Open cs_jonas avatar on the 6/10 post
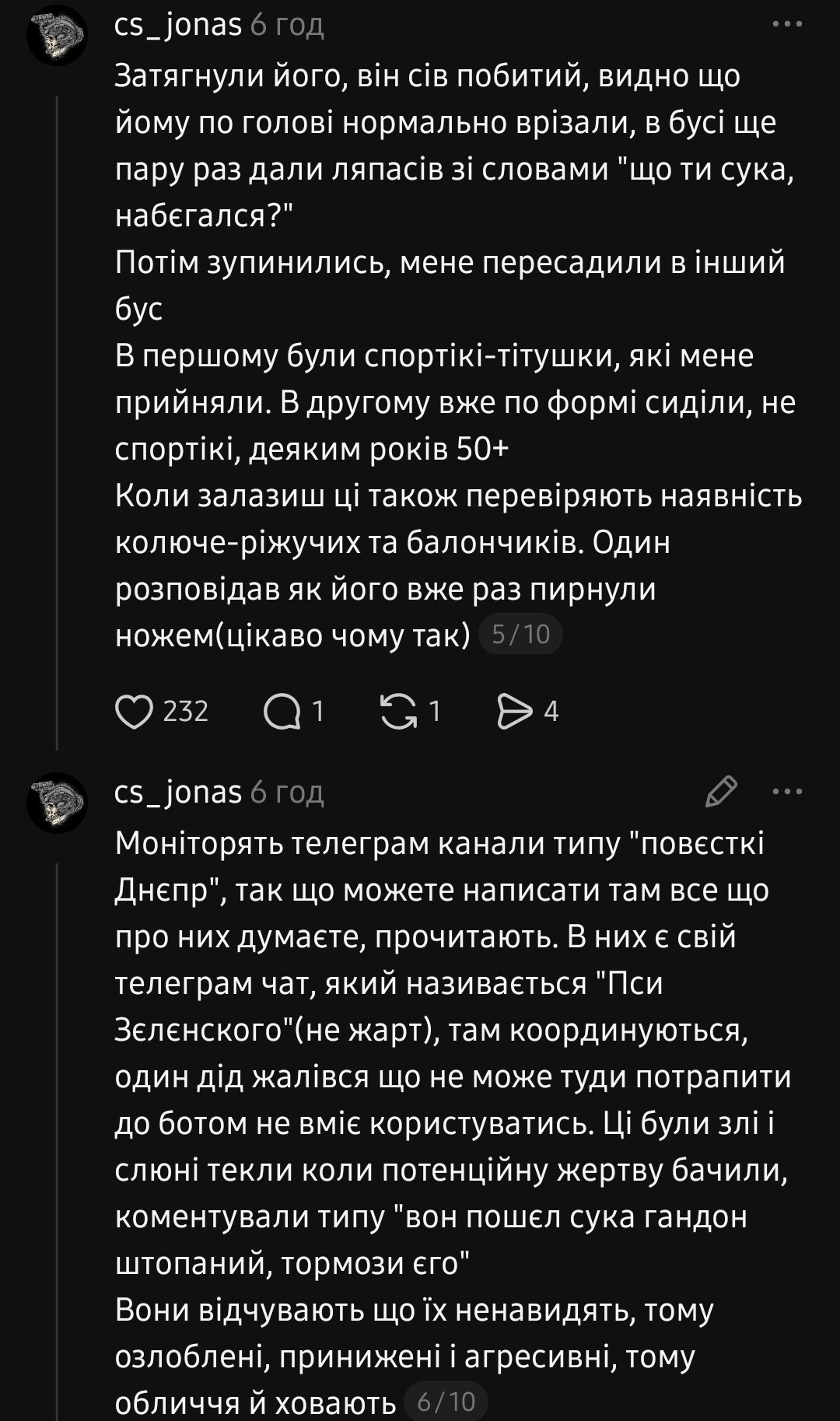This screenshot has height=1421, width=840. click(x=57, y=803)
